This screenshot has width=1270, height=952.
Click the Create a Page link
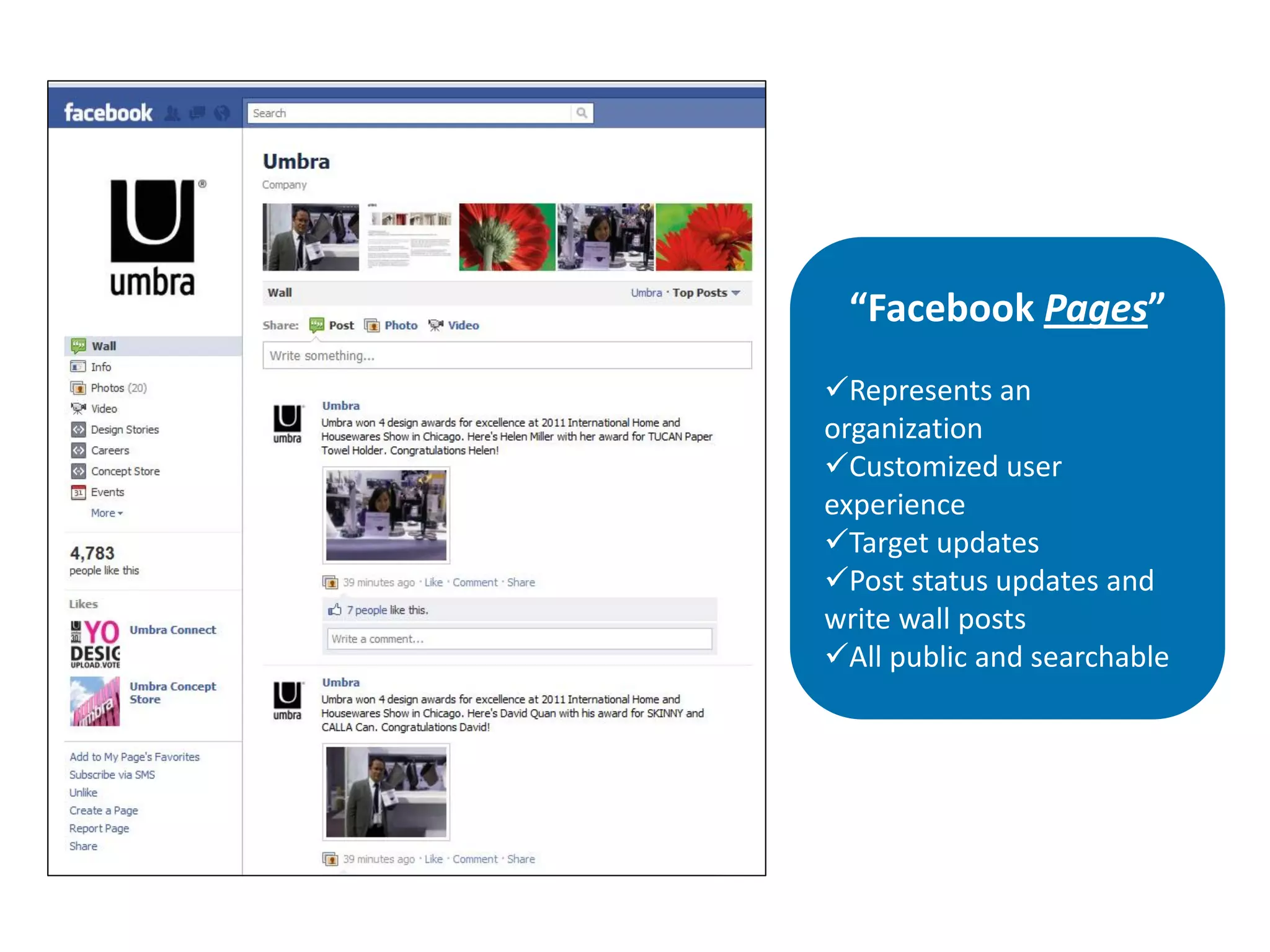(104, 811)
